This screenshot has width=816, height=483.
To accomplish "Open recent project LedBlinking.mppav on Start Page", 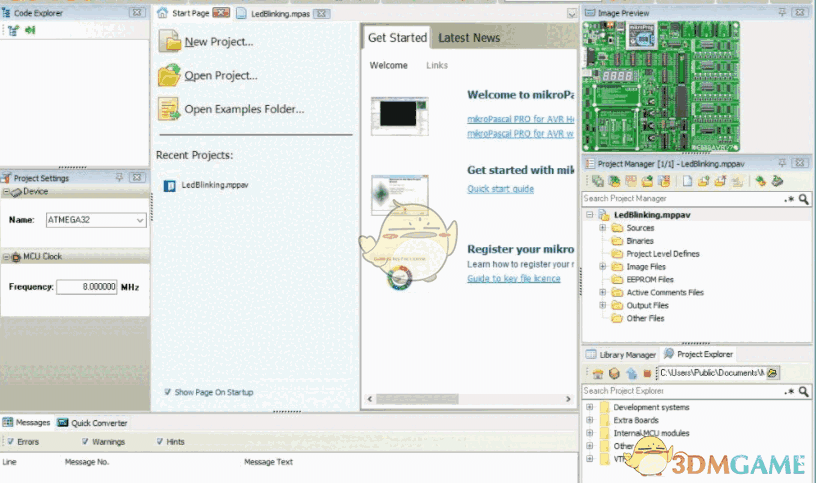I will tap(214, 185).
